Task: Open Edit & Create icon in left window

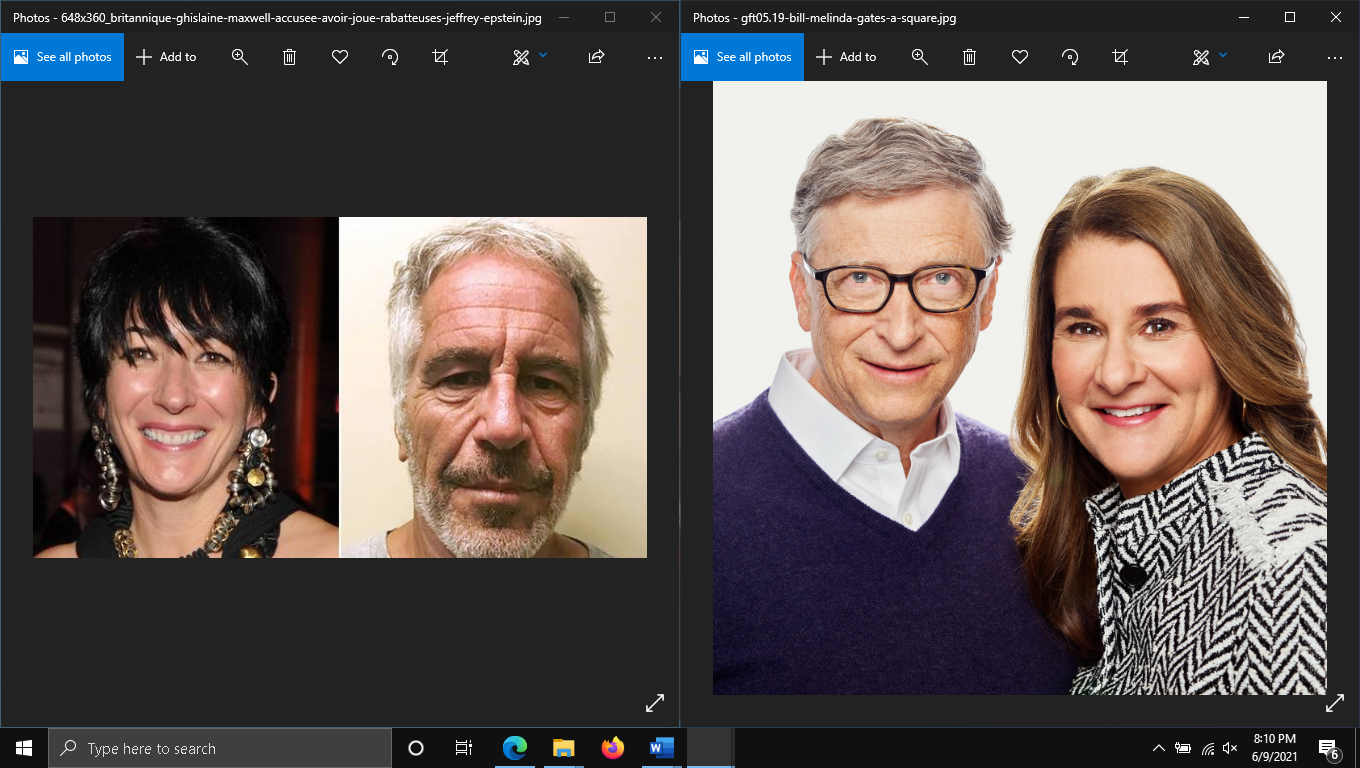Action: coord(521,57)
